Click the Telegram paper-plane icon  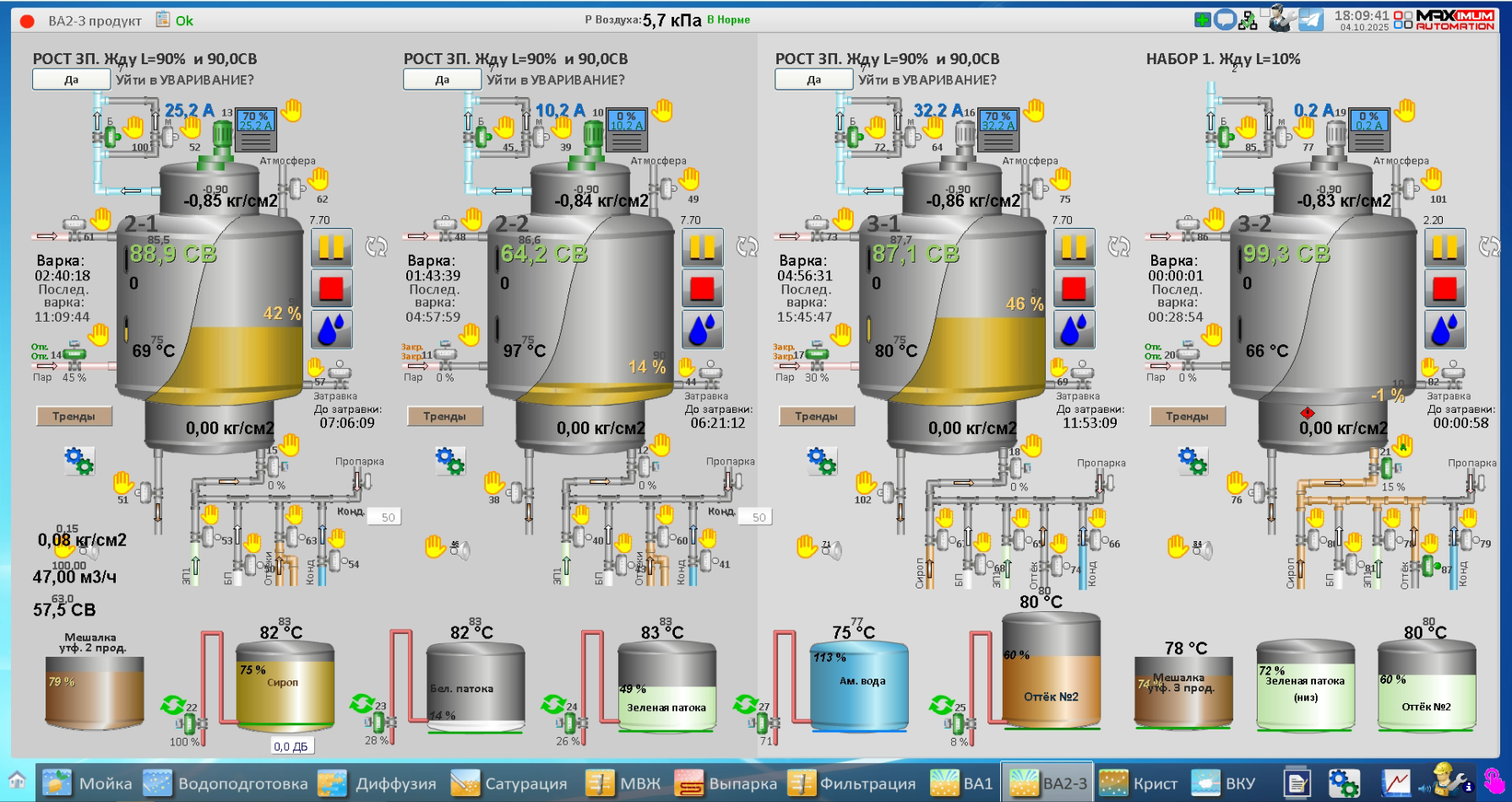point(1310,19)
